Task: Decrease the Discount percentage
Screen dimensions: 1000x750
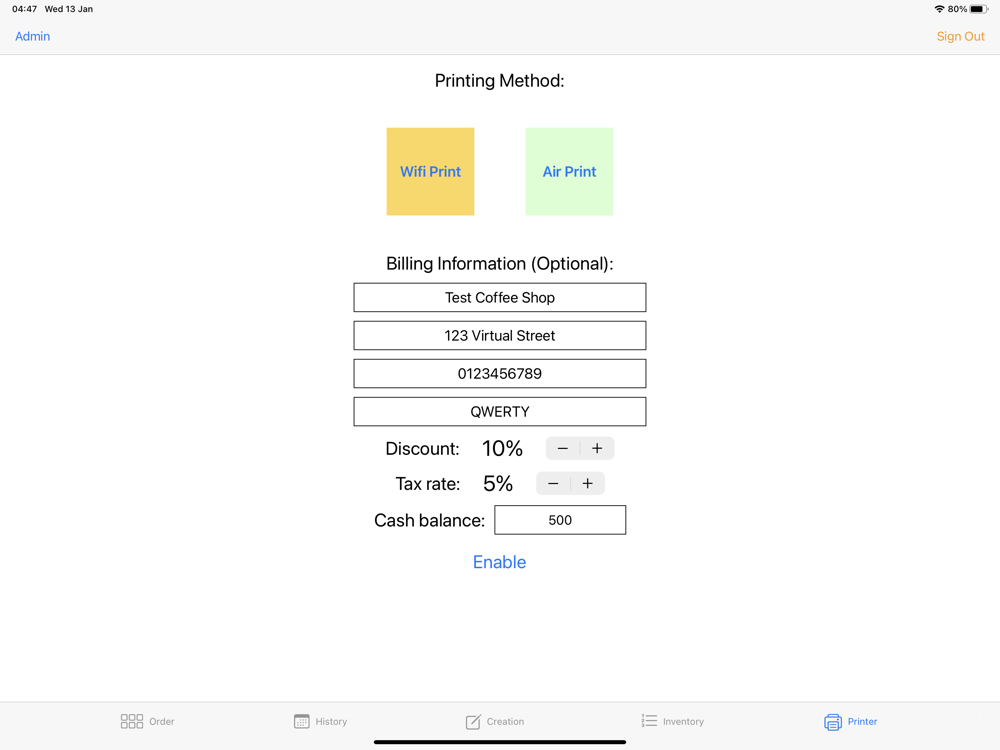Action: [562, 448]
